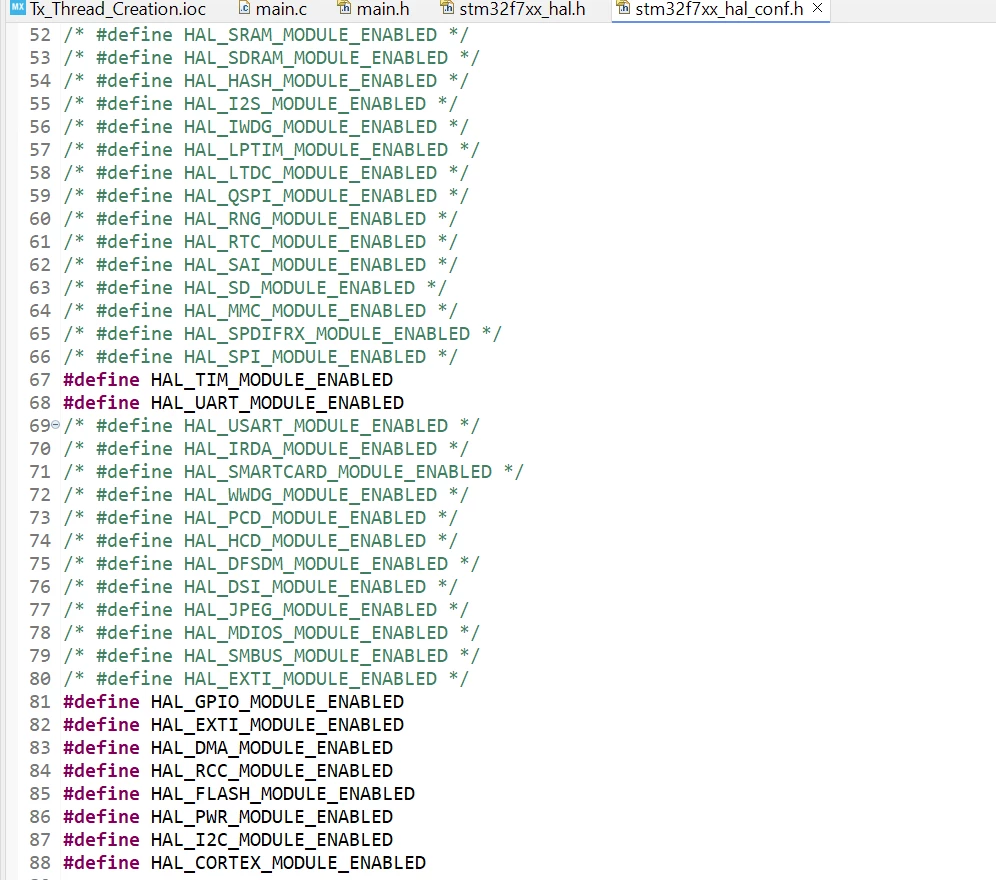Image resolution: width=996 pixels, height=880 pixels.
Task: Click commented HAL_JPEG_MODULE_ENABLED line
Action: tap(266, 610)
